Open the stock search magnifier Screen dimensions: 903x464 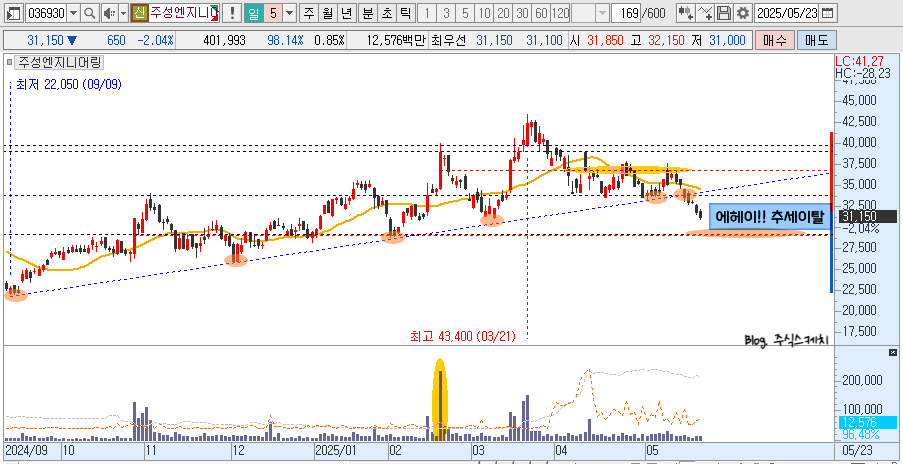[x=89, y=13]
